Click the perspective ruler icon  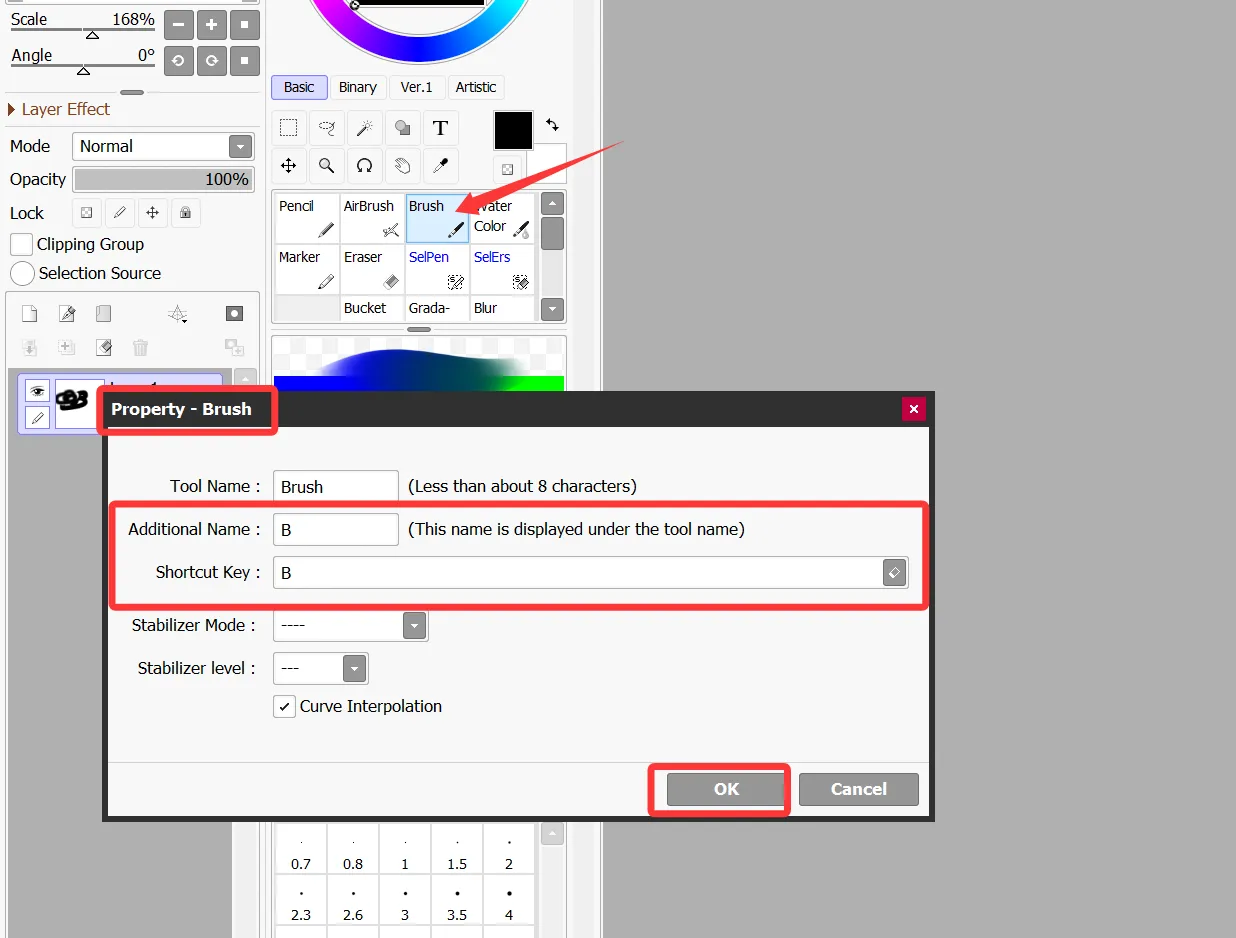point(178,314)
